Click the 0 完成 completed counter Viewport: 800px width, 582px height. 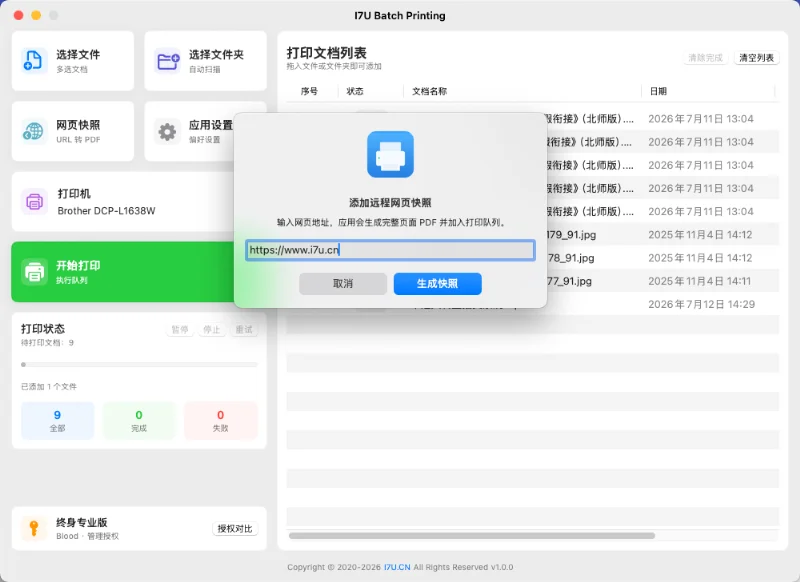point(139,420)
